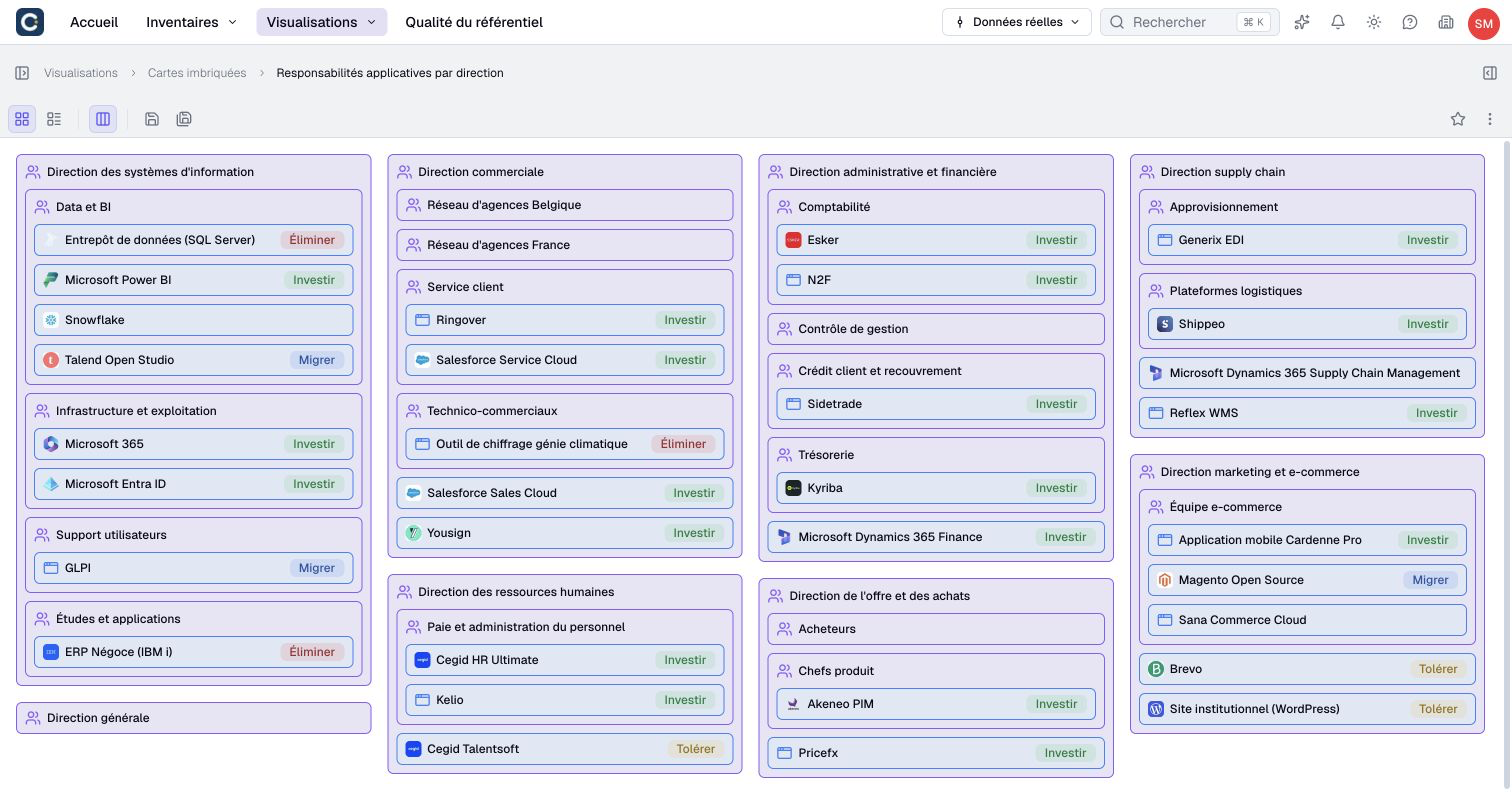Open the AI sparkle assistant icon
The width and height of the screenshot is (1512, 793).
pos(1302,22)
